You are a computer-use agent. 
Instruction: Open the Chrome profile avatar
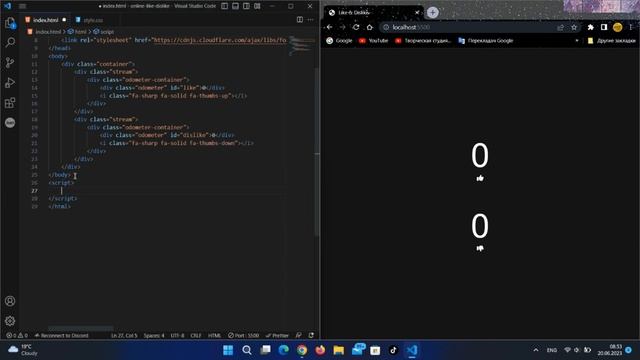[618, 27]
